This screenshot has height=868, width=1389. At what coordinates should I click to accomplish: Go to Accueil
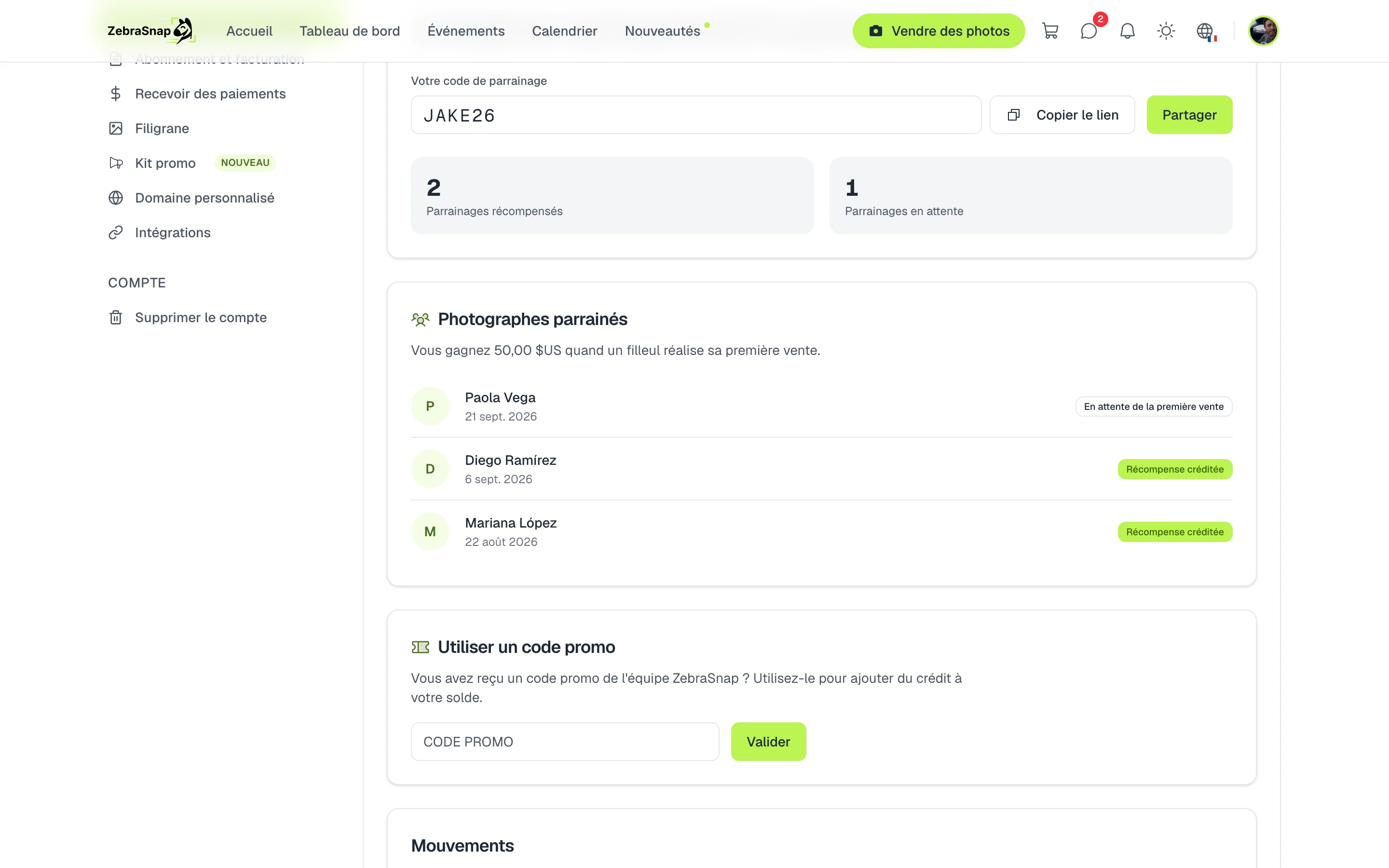click(x=249, y=31)
